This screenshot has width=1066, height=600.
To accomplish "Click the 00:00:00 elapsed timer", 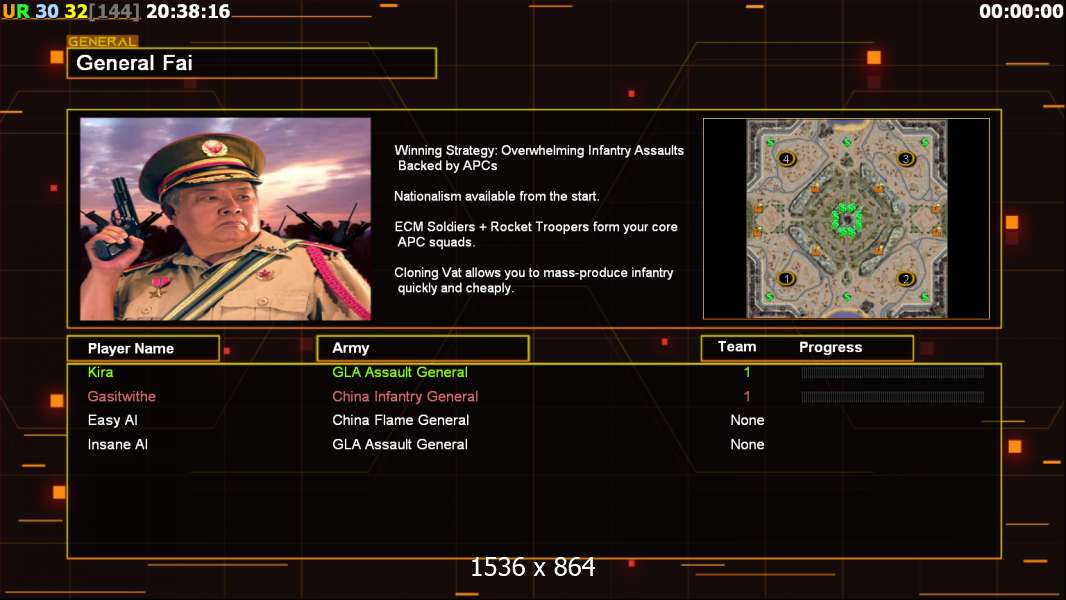I will coord(1021,12).
